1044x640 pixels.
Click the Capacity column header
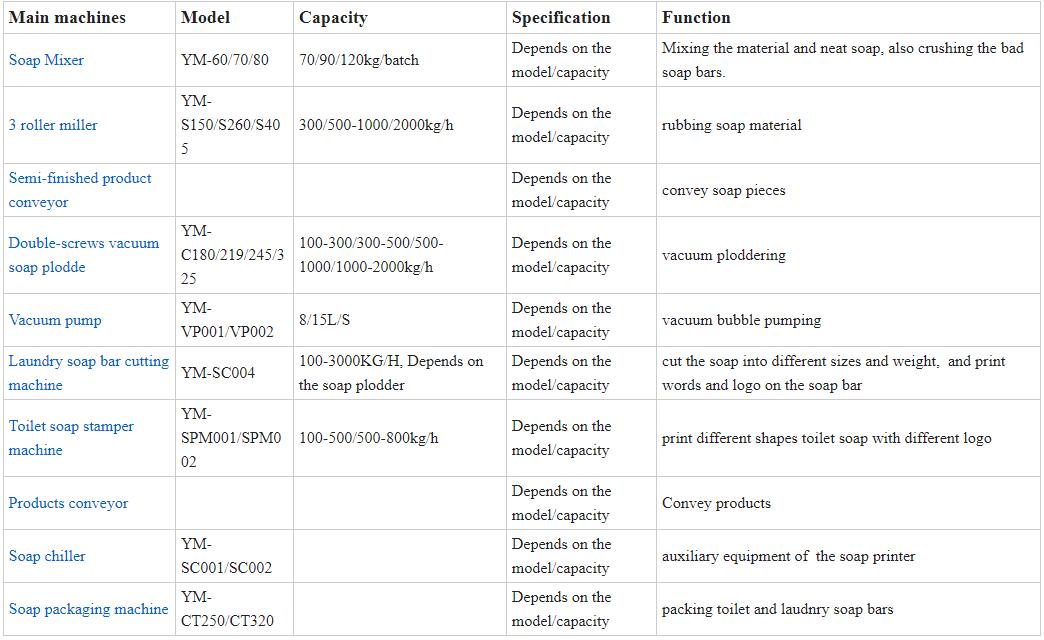coord(333,17)
